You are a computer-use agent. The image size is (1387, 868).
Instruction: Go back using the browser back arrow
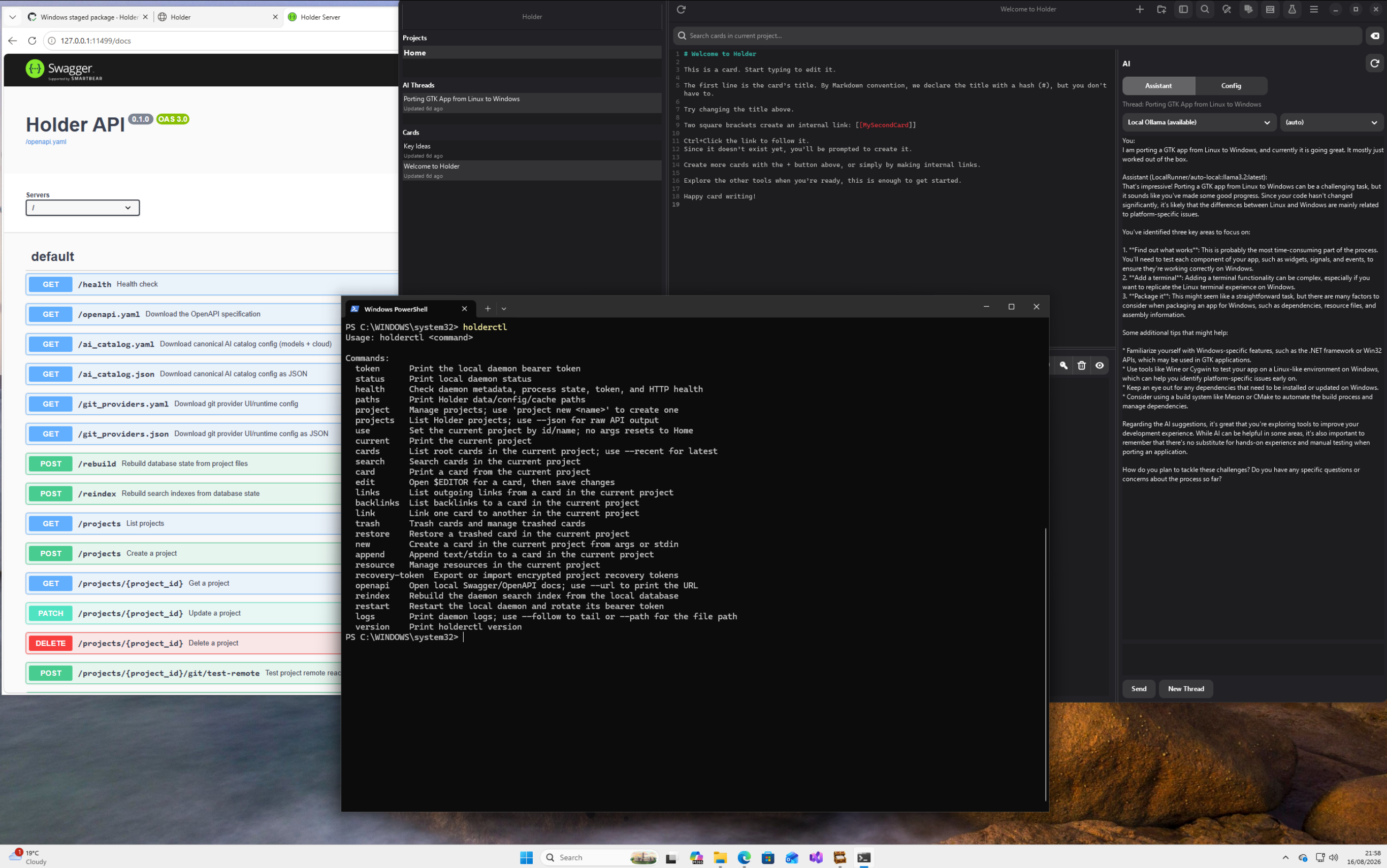13,41
